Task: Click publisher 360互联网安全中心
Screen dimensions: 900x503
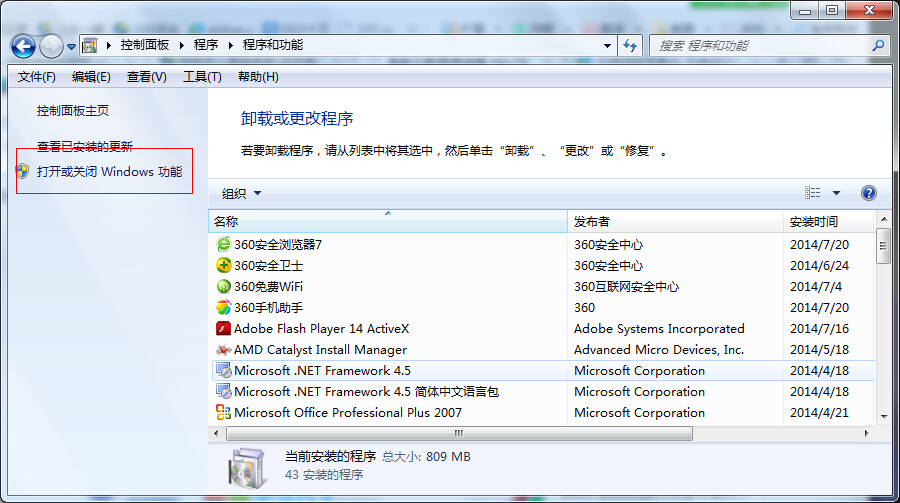Action: (626, 287)
